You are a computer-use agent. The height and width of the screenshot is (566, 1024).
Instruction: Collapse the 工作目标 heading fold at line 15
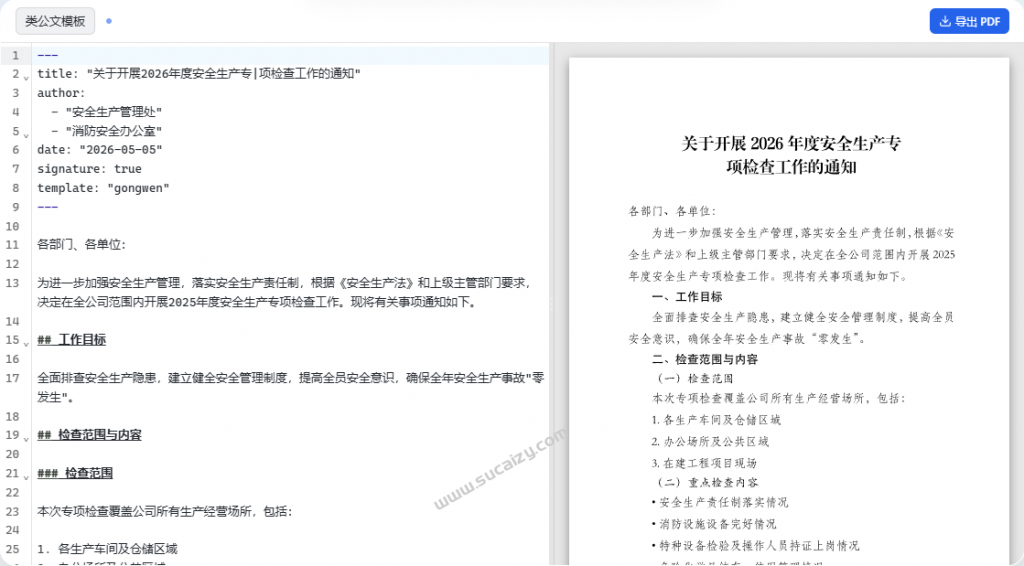26,344
